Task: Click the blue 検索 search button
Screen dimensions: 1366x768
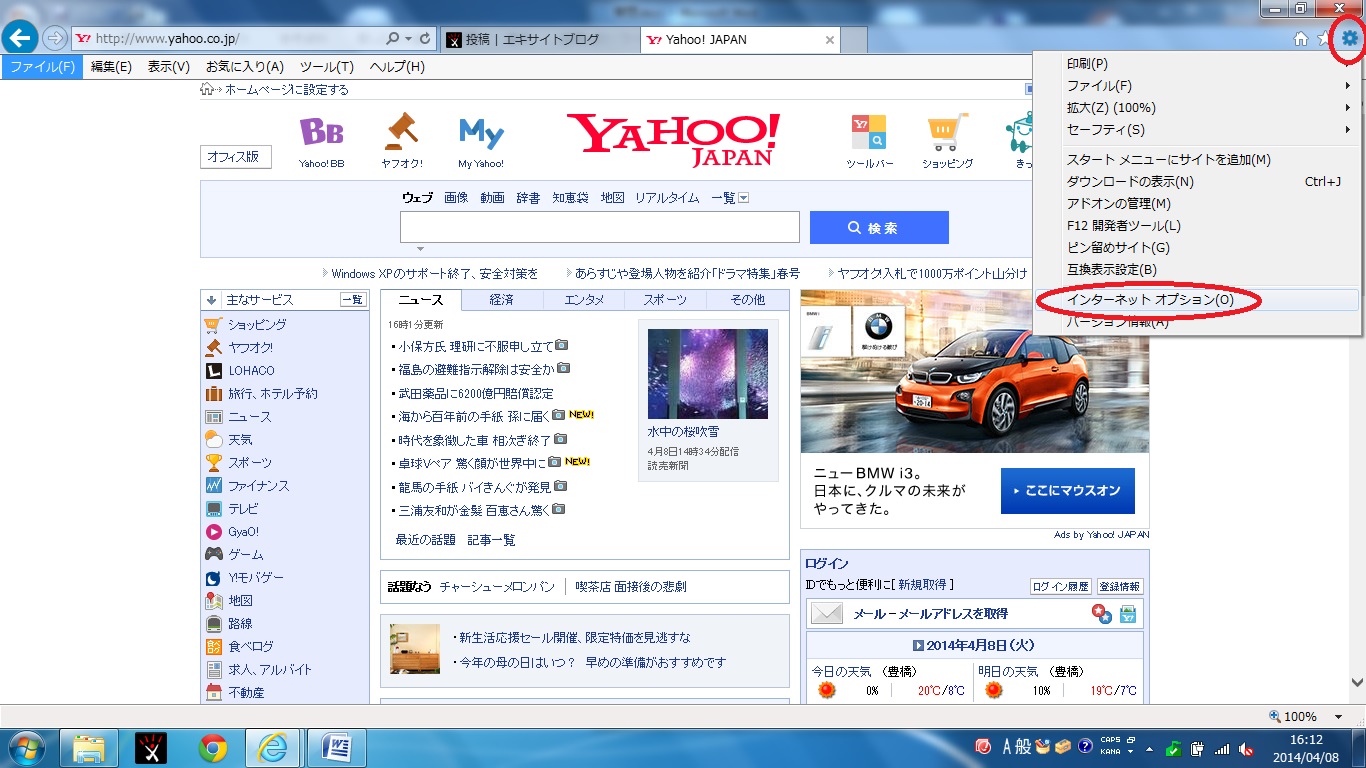Action: click(879, 228)
